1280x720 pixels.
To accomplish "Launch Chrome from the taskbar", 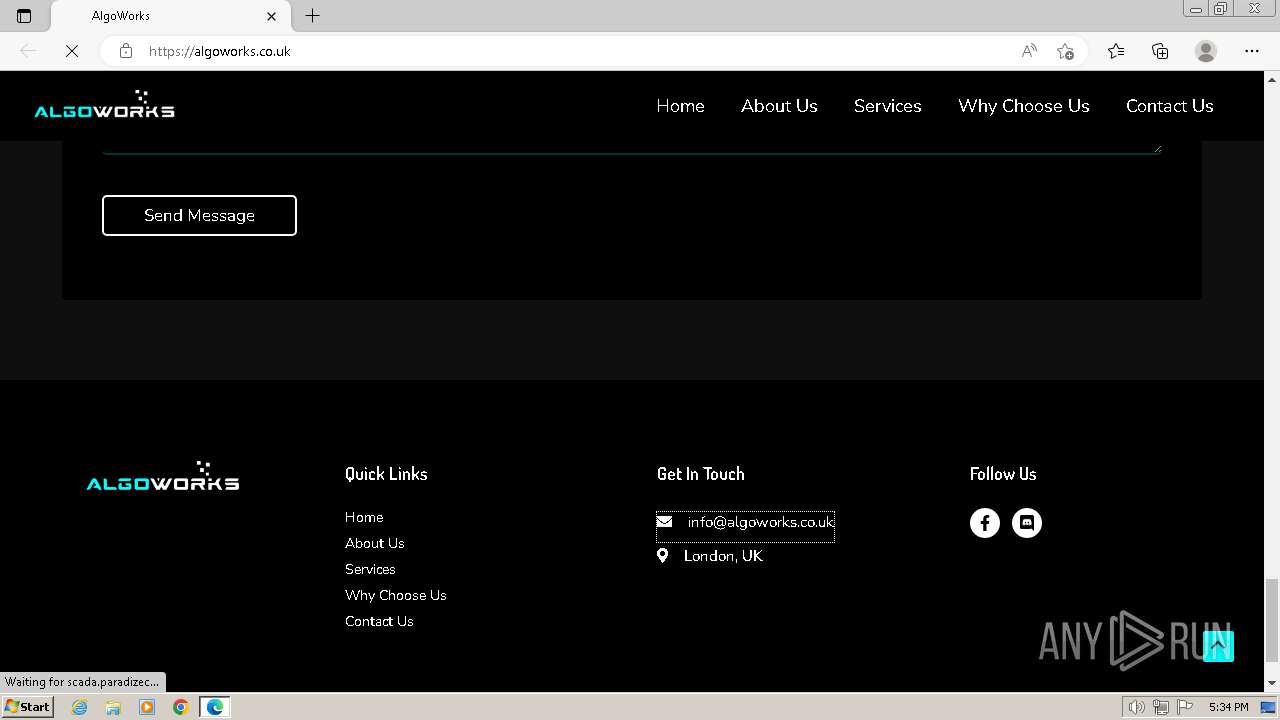I will tap(180, 707).
